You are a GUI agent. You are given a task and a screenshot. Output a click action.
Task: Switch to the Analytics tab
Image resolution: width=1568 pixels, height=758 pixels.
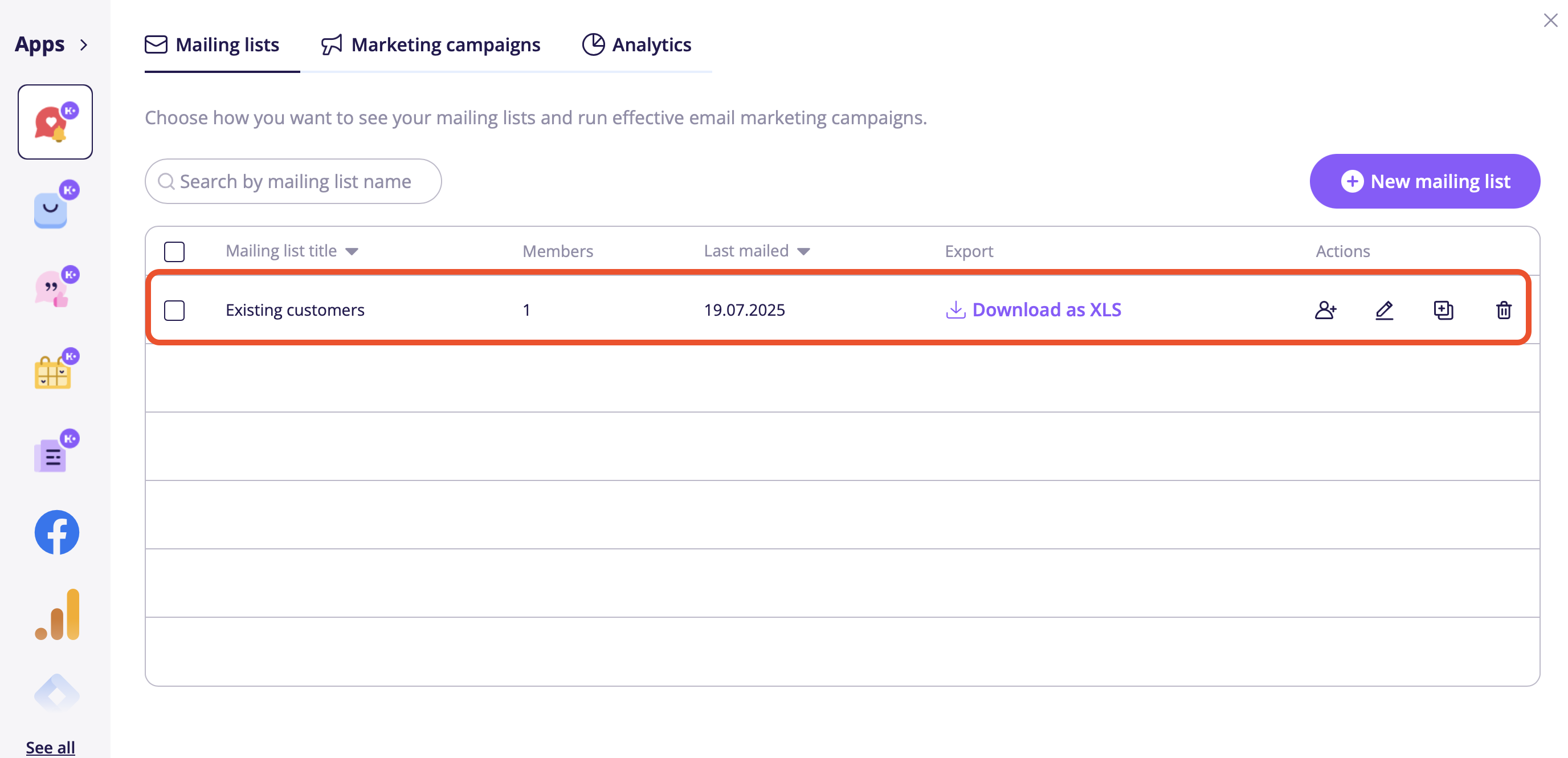tap(636, 45)
